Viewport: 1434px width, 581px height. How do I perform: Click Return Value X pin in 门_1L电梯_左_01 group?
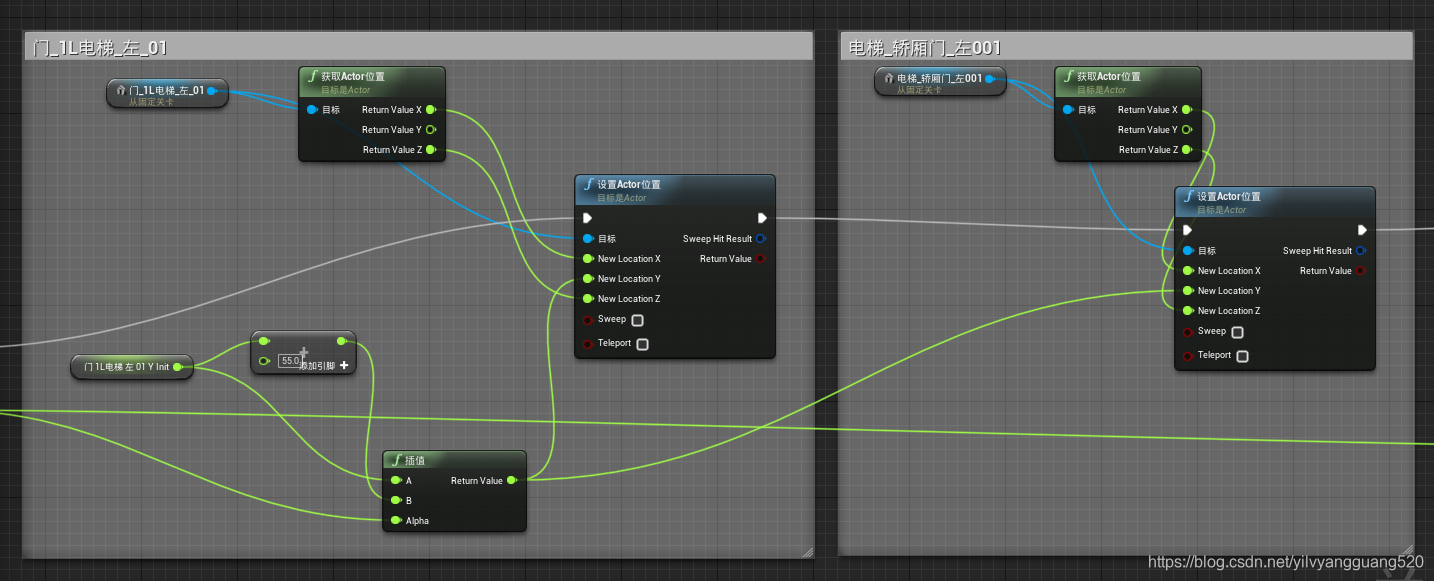coord(430,110)
